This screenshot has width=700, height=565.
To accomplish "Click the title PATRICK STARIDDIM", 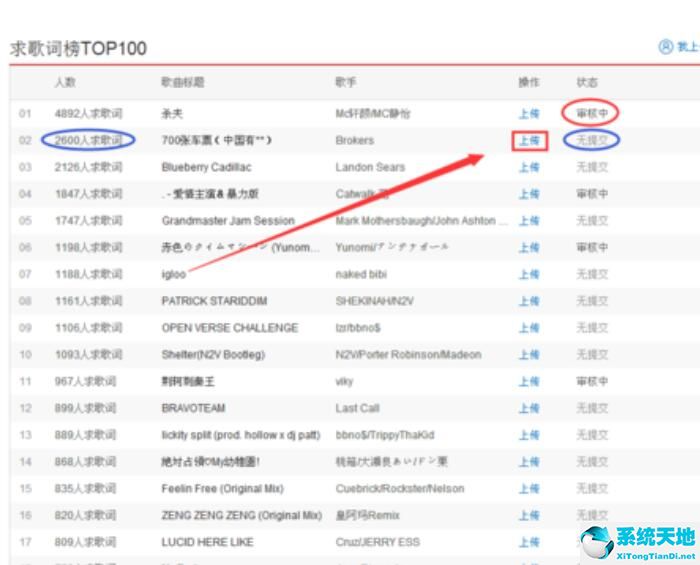I will 214,301.
